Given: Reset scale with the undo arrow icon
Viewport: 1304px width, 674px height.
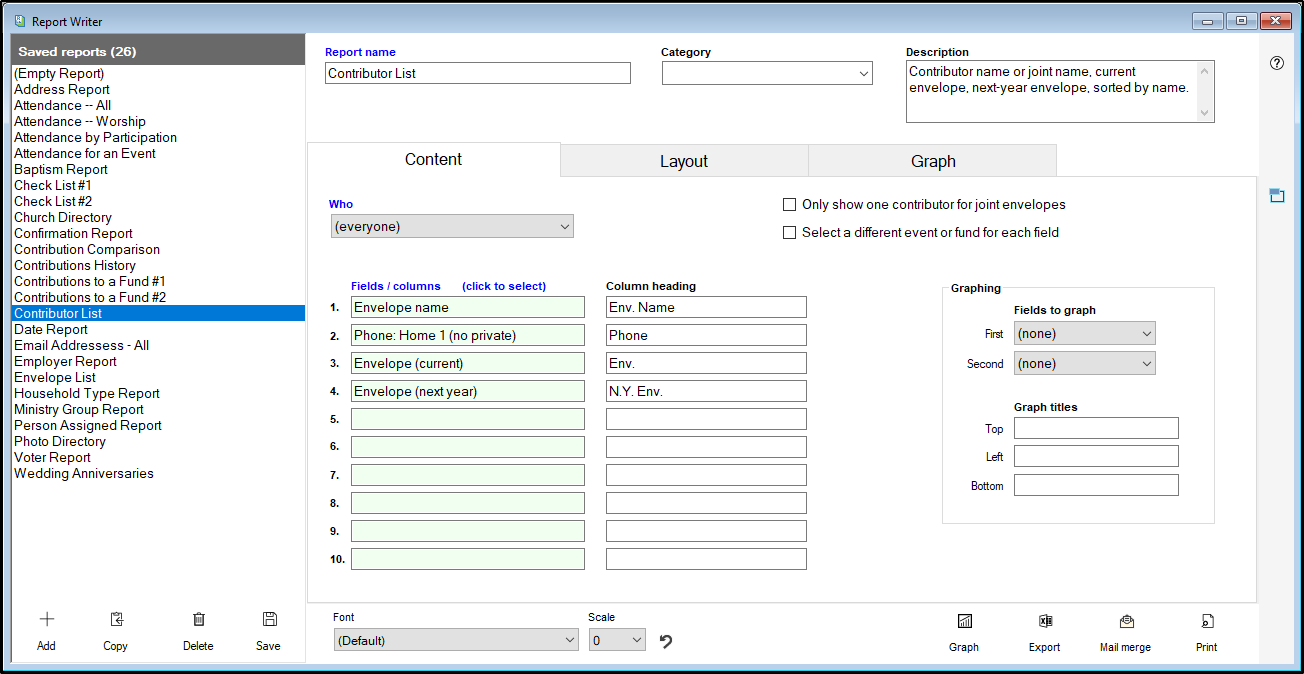Looking at the screenshot, I should coord(666,641).
